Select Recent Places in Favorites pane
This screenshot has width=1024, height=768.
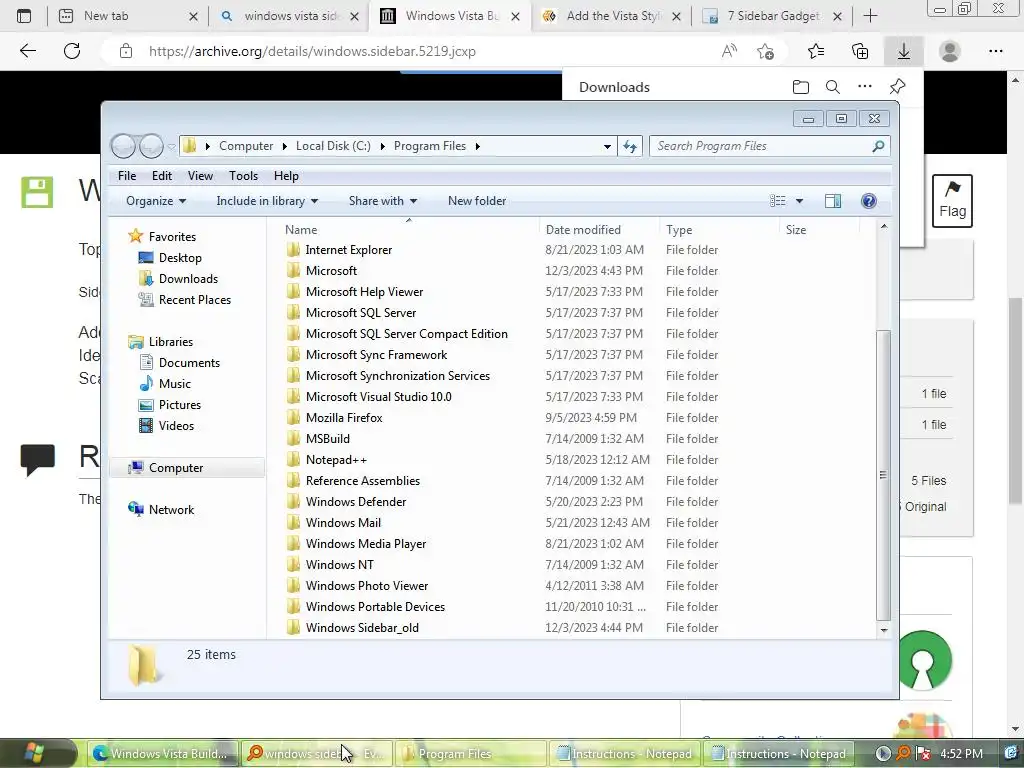(x=195, y=300)
